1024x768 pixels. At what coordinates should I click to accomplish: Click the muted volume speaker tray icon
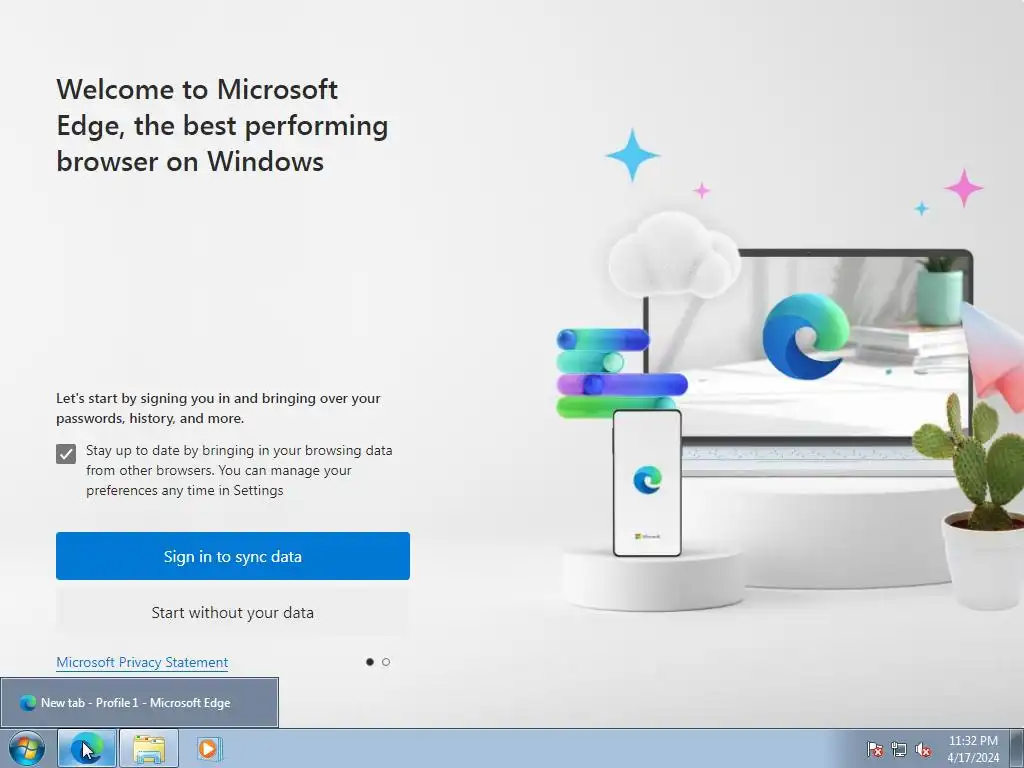pos(923,750)
